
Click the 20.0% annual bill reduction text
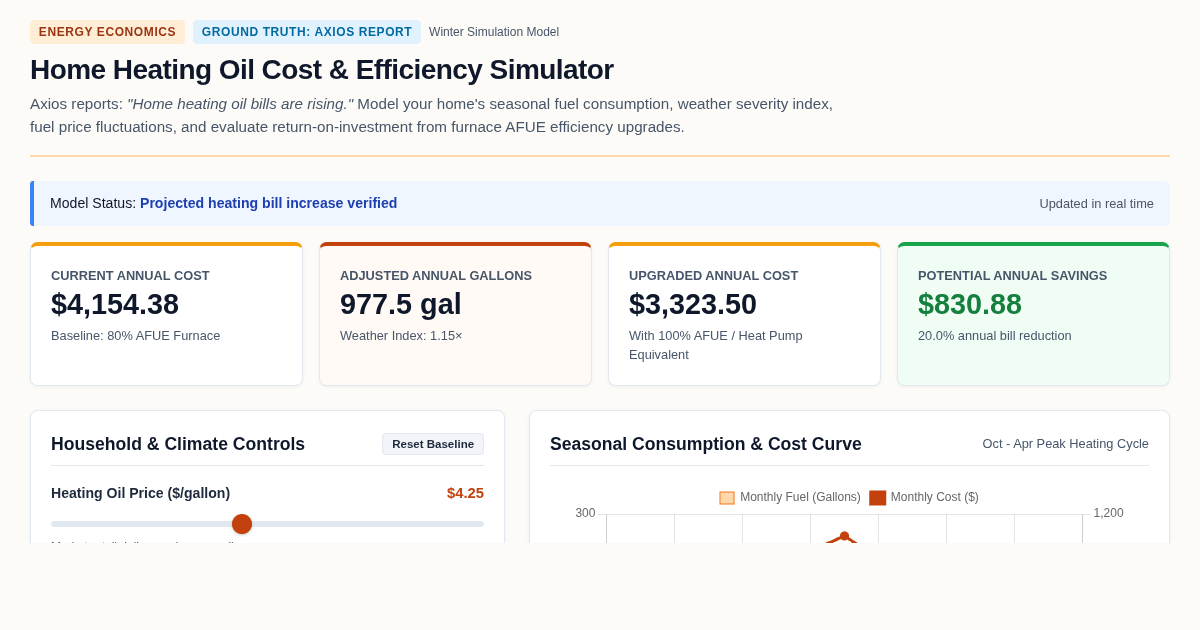(x=995, y=336)
